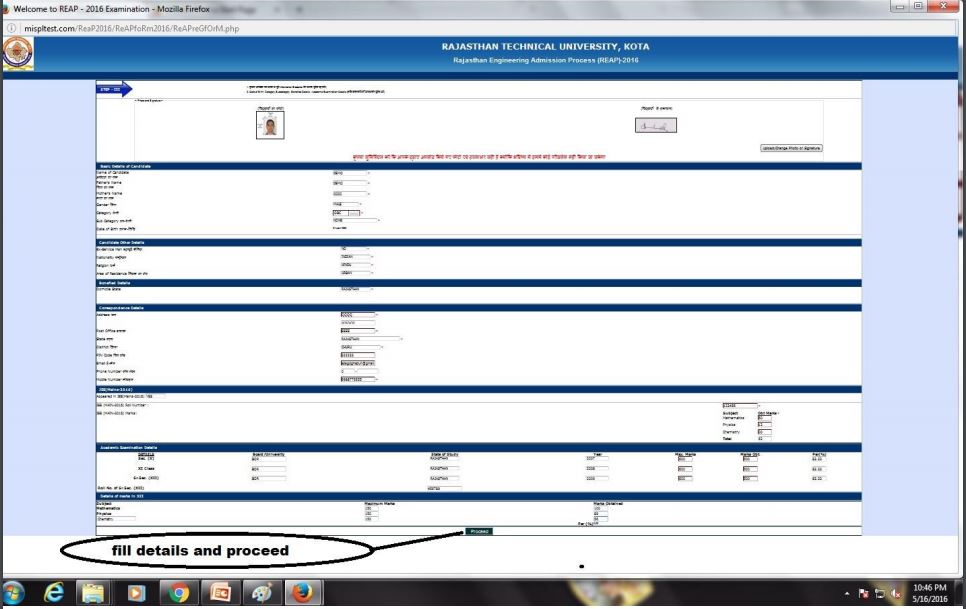Click the university logo in page header

(x=16, y=57)
